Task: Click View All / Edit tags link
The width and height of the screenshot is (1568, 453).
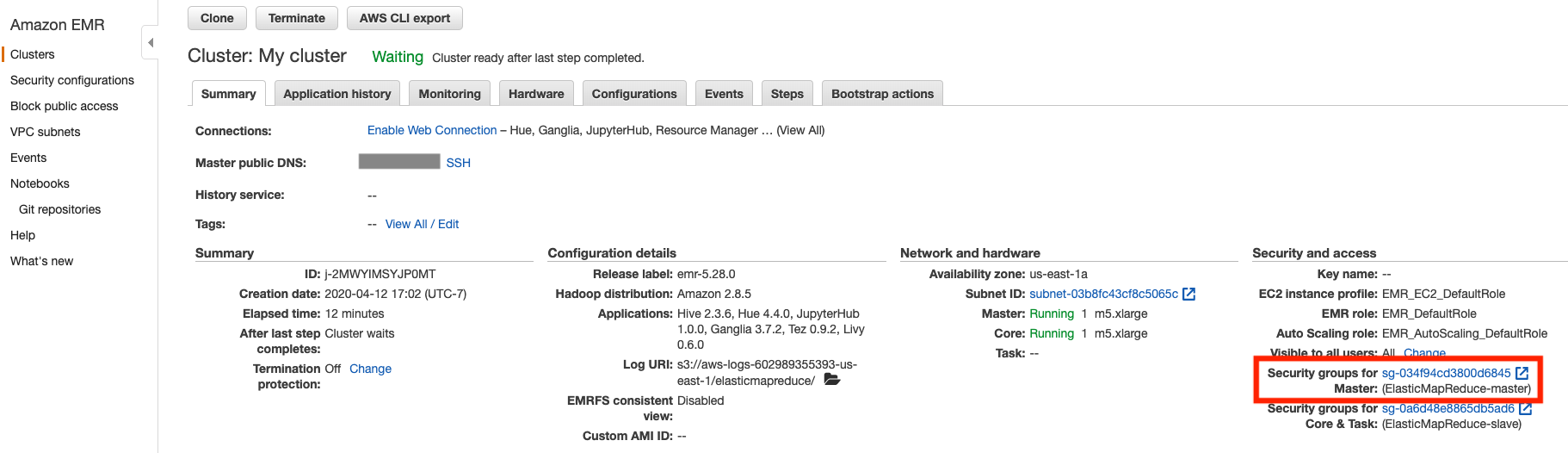Action: [422, 224]
